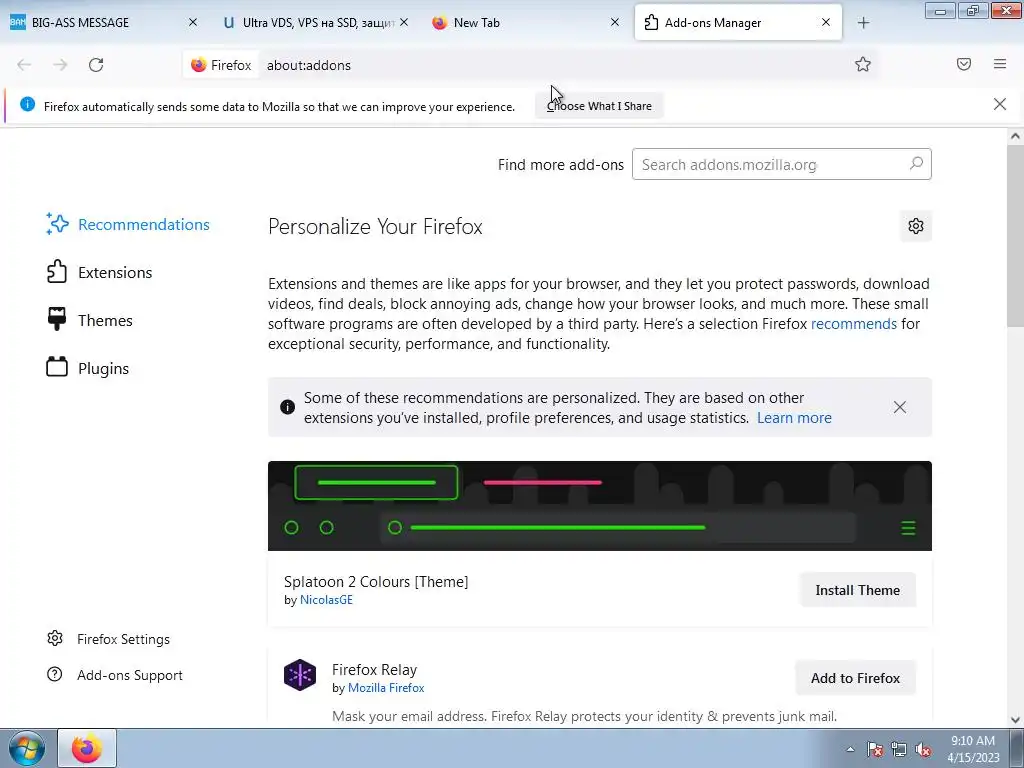Viewport: 1024px width, 768px height.
Task: Open the Themes category
Action: (x=89, y=320)
